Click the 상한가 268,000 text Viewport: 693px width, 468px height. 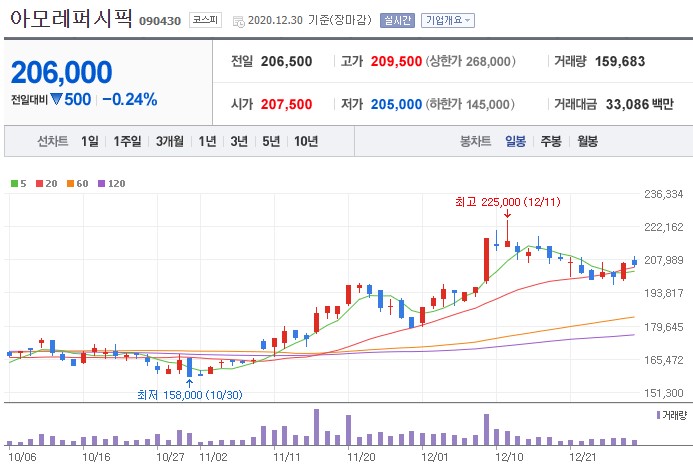coord(471,61)
